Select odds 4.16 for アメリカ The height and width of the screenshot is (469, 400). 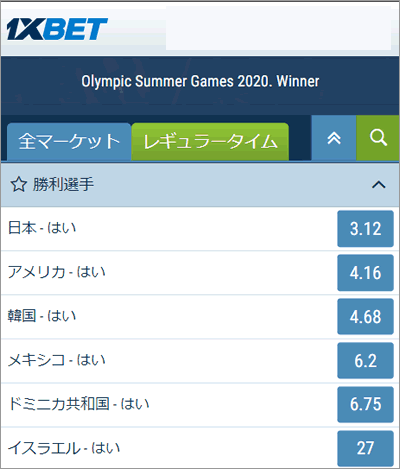pyautogui.click(x=365, y=273)
